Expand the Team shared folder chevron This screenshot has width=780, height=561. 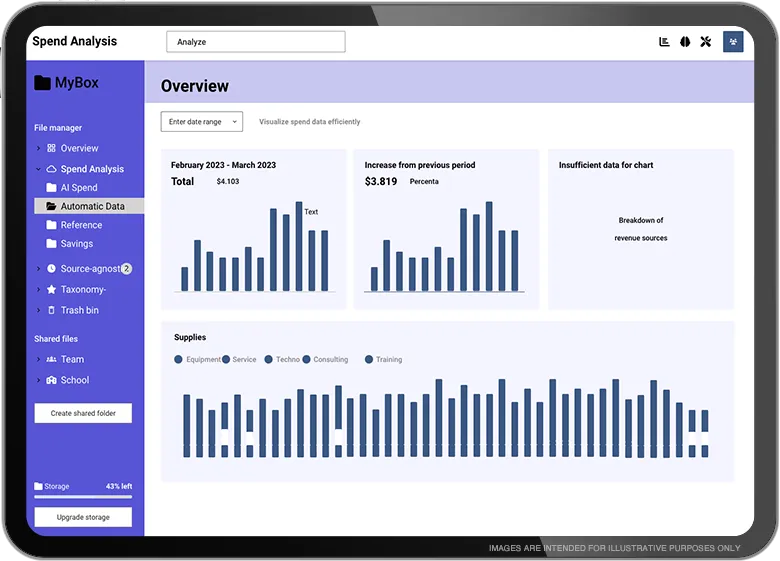coord(38,359)
